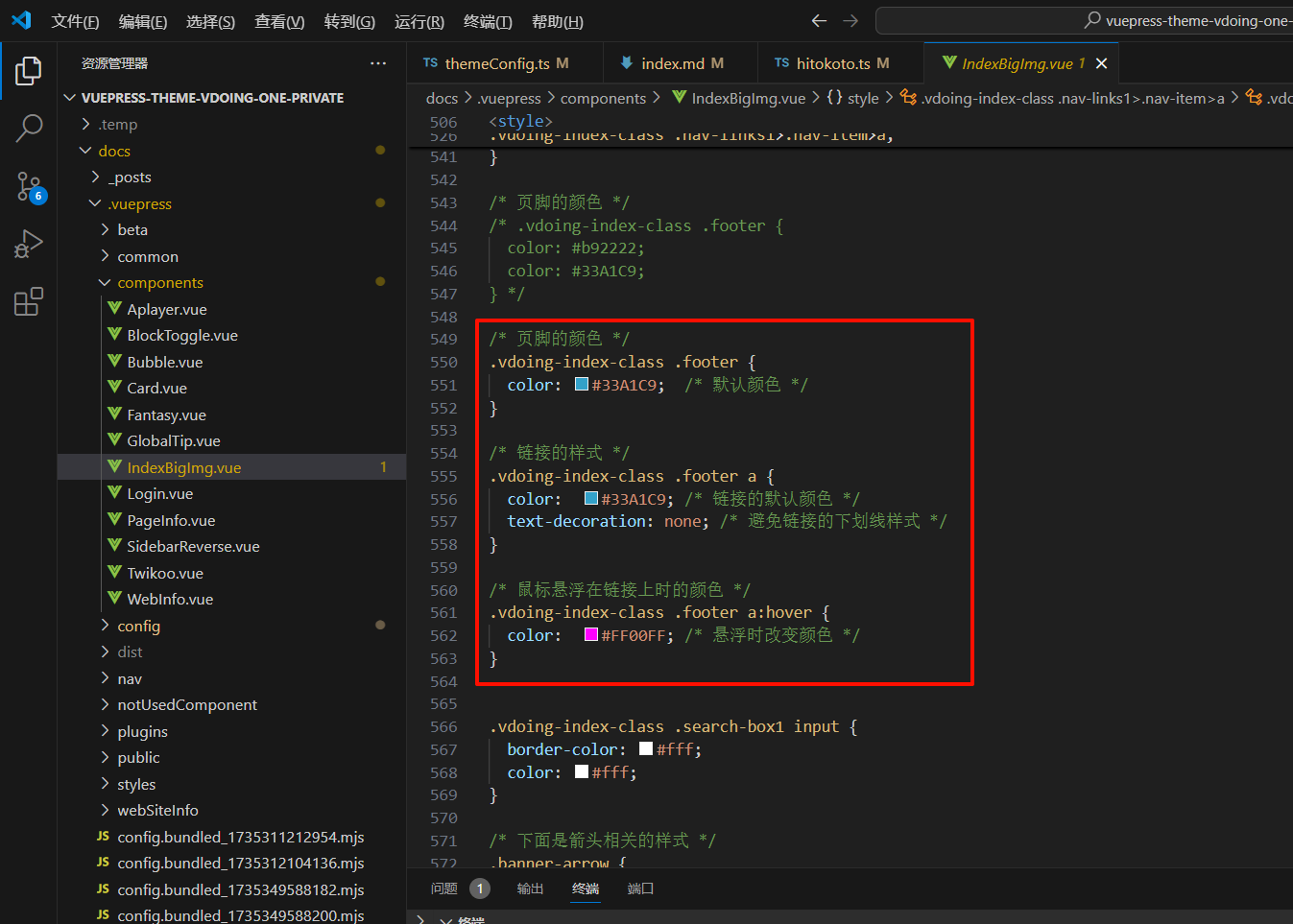Open the Search view in activity bar
1293x924 pixels.
[x=29, y=128]
